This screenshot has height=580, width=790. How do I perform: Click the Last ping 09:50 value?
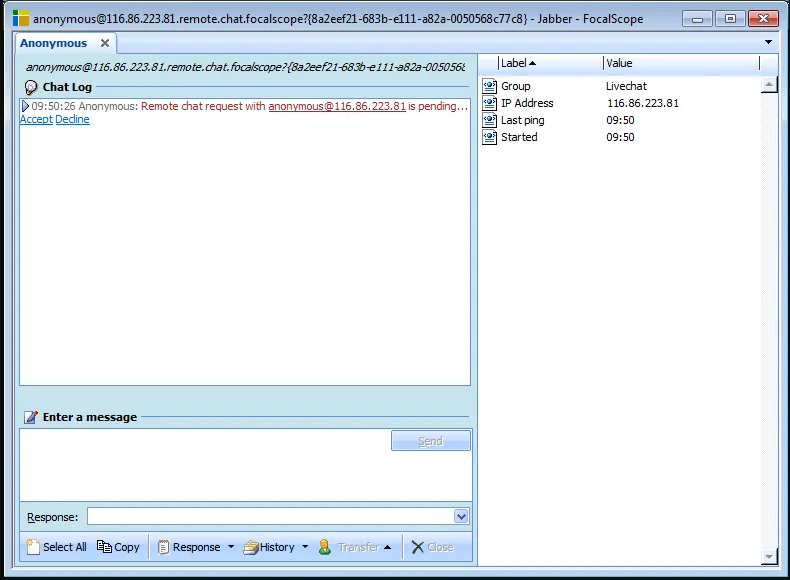[x=620, y=120]
